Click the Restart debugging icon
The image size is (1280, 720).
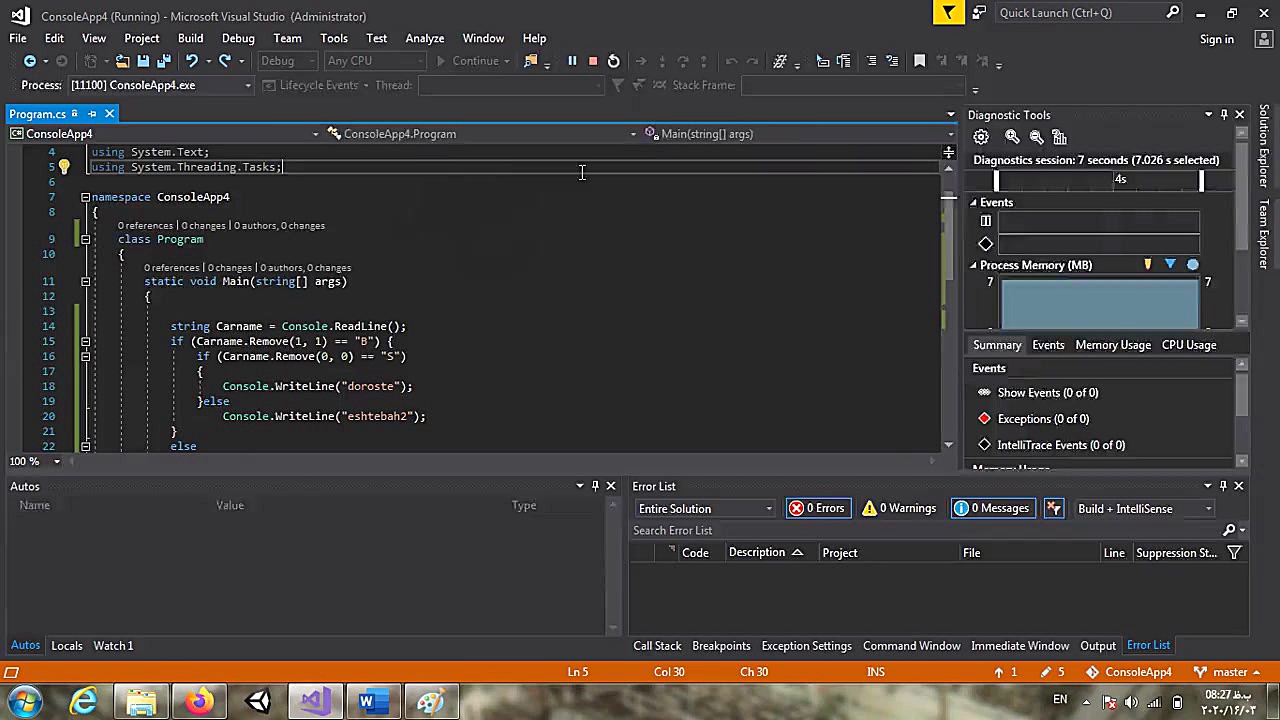pyautogui.click(x=614, y=61)
